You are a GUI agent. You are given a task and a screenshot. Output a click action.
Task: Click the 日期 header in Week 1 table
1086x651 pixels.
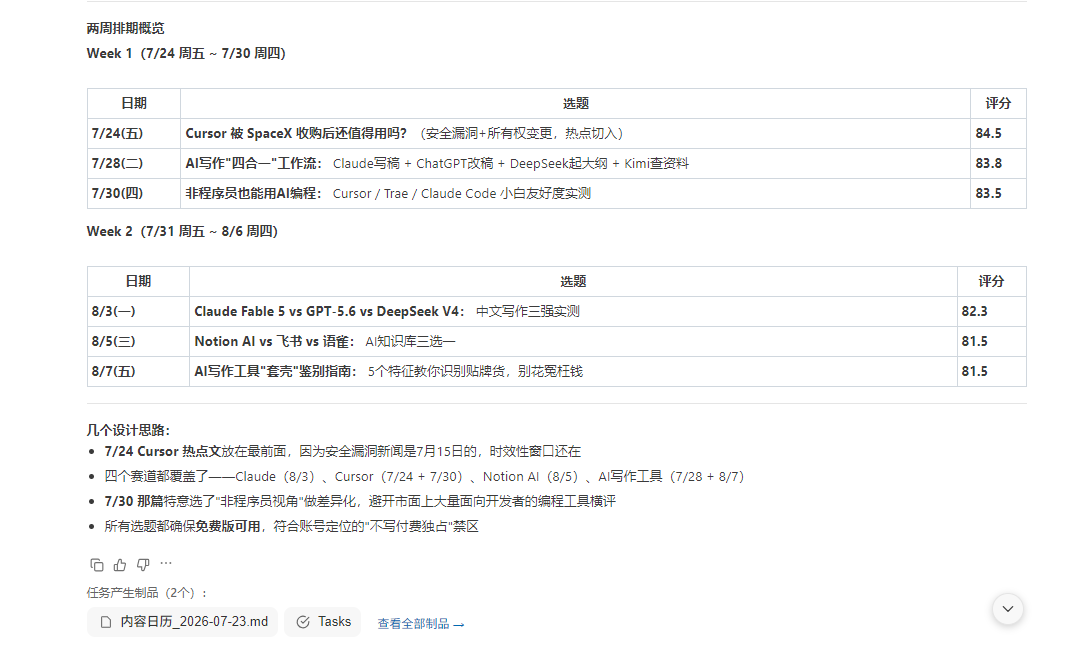pyautogui.click(x=134, y=103)
